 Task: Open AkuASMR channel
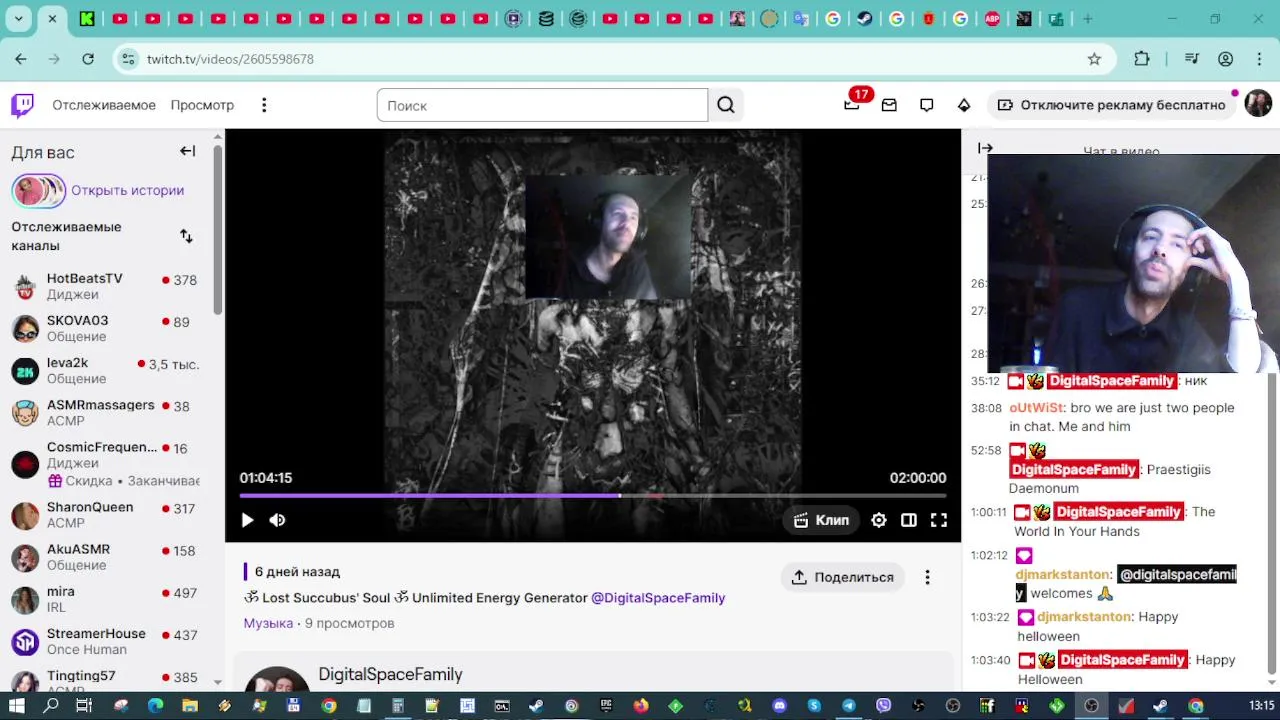(x=106, y=556)
